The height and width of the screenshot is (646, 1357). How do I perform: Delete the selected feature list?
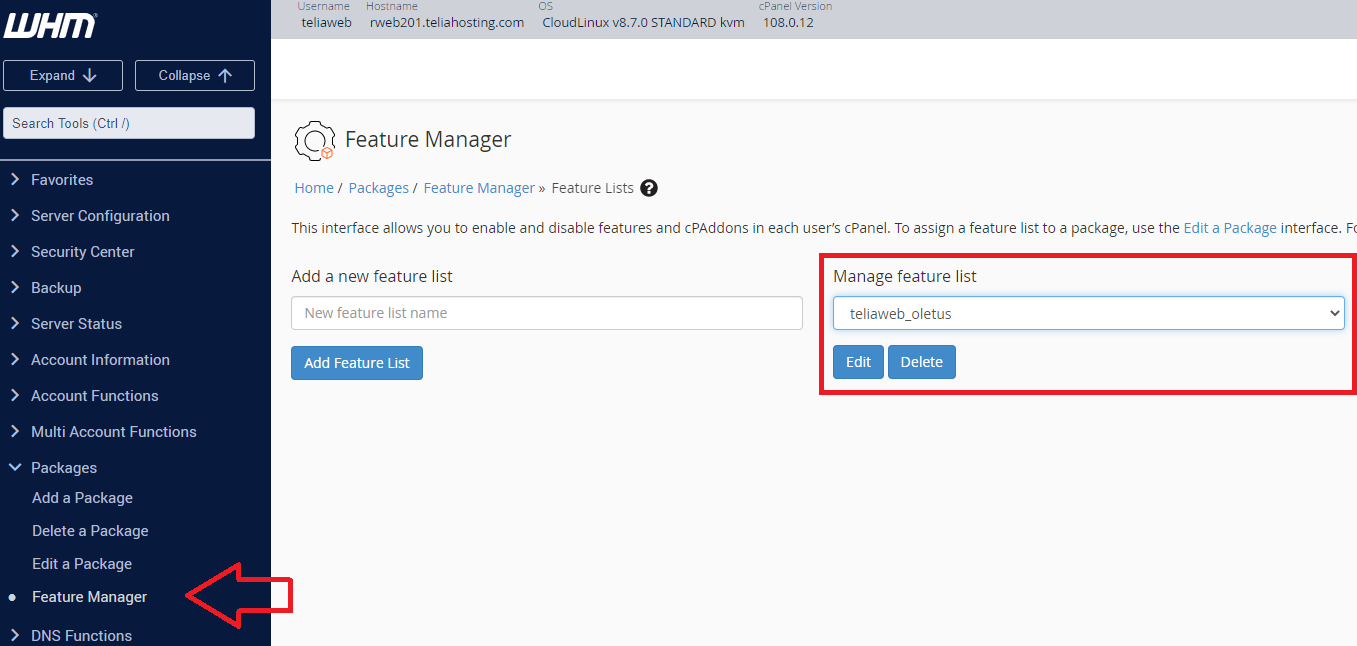[922, 362]
